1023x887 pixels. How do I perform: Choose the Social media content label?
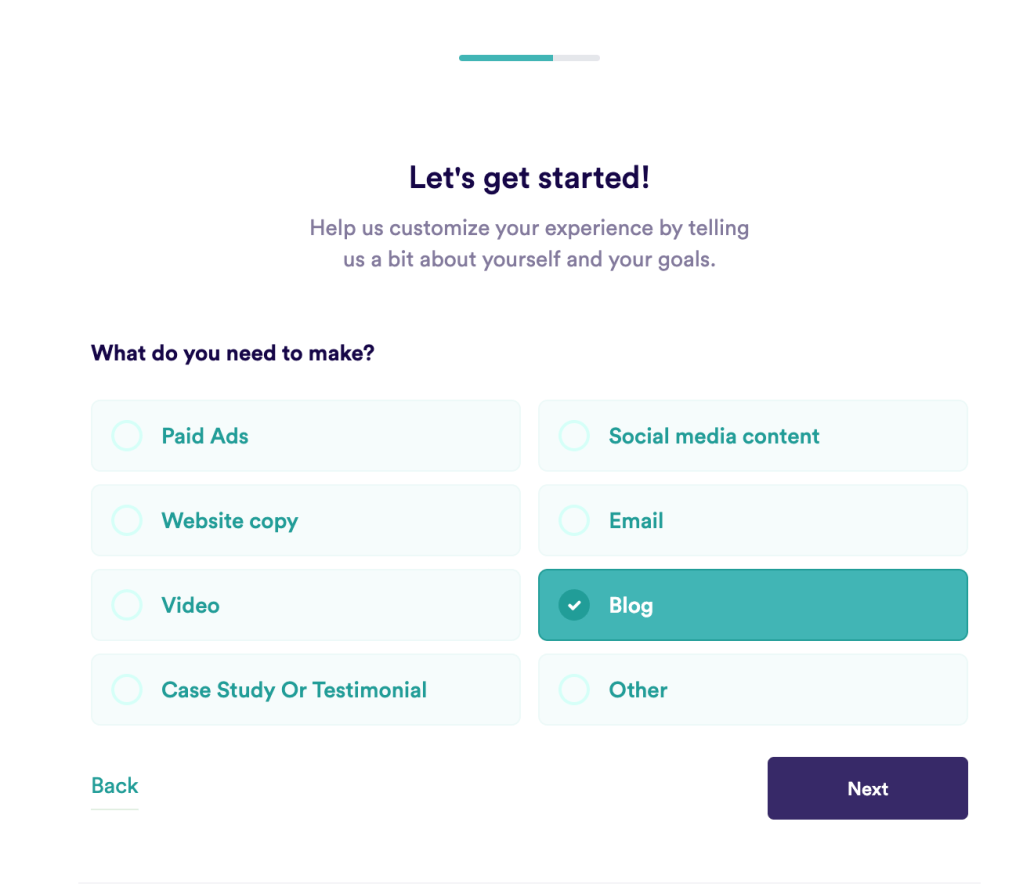click(714, 436)
